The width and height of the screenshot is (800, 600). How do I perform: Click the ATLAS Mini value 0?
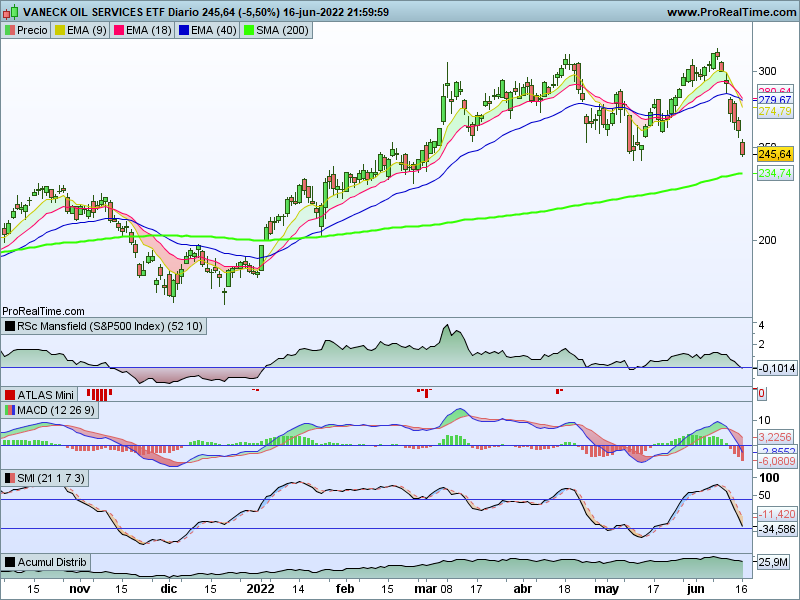click(x=761, y=393)
